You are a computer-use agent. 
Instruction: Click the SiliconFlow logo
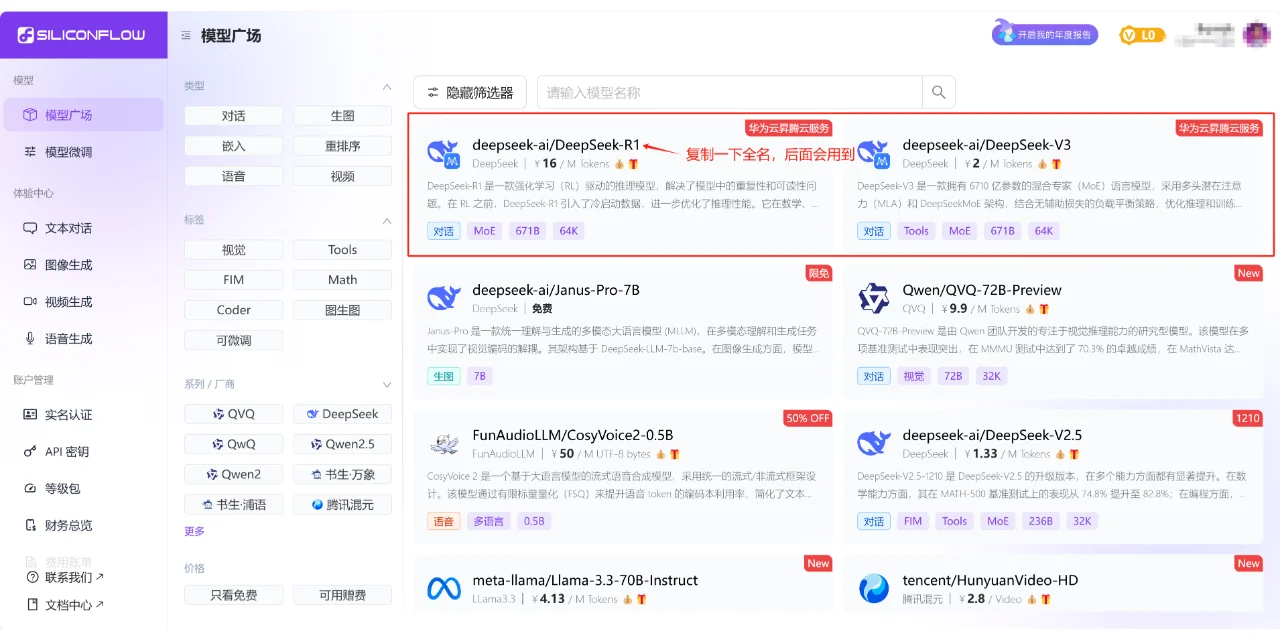[x=83, y=34]
